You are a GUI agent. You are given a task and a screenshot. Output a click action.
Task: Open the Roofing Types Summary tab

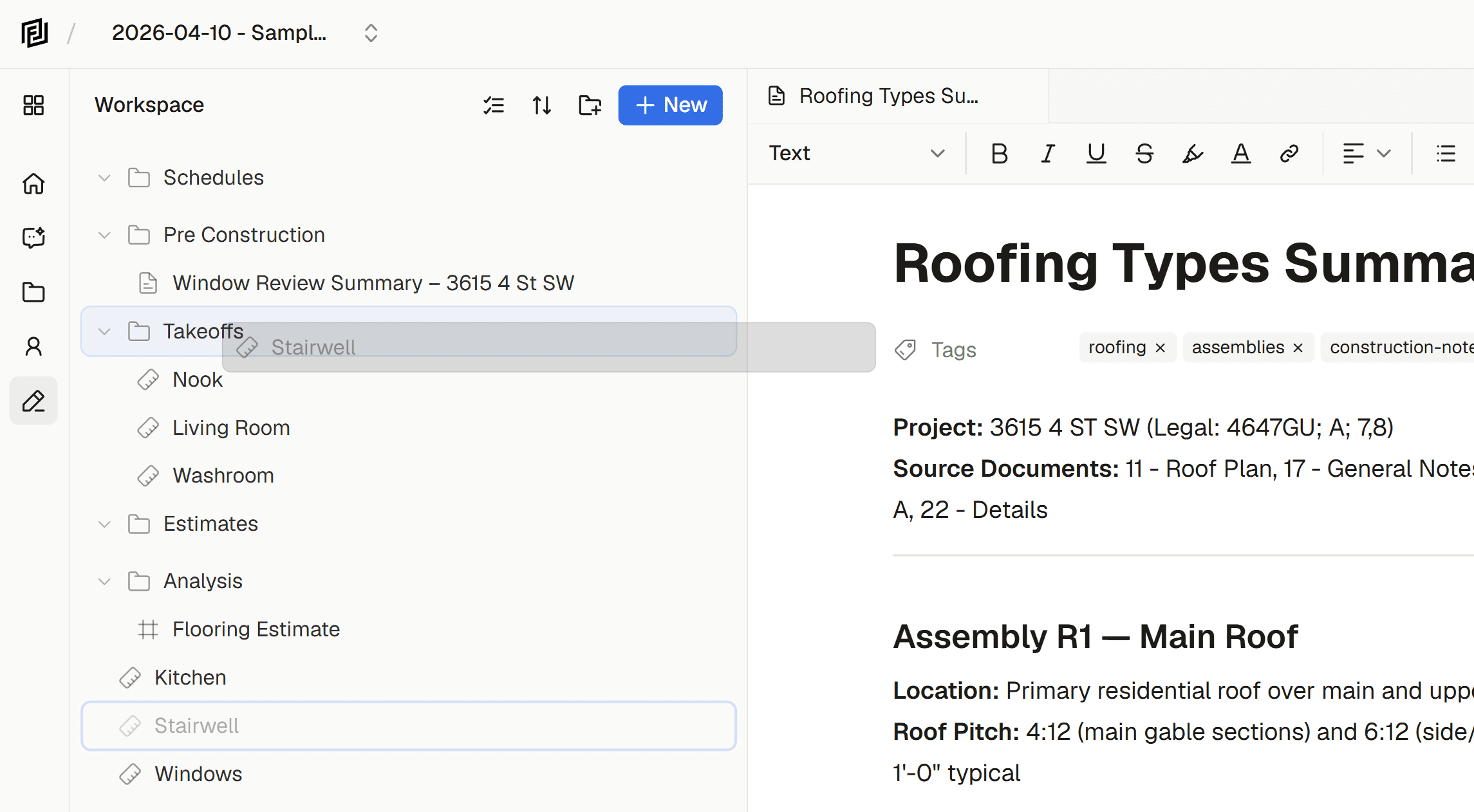point(888,96)
